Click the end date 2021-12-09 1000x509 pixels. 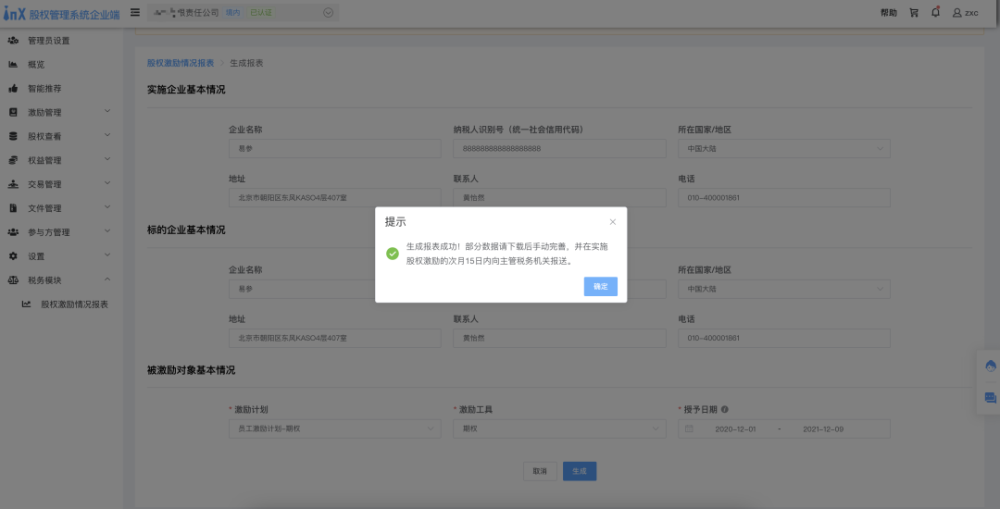823,429
